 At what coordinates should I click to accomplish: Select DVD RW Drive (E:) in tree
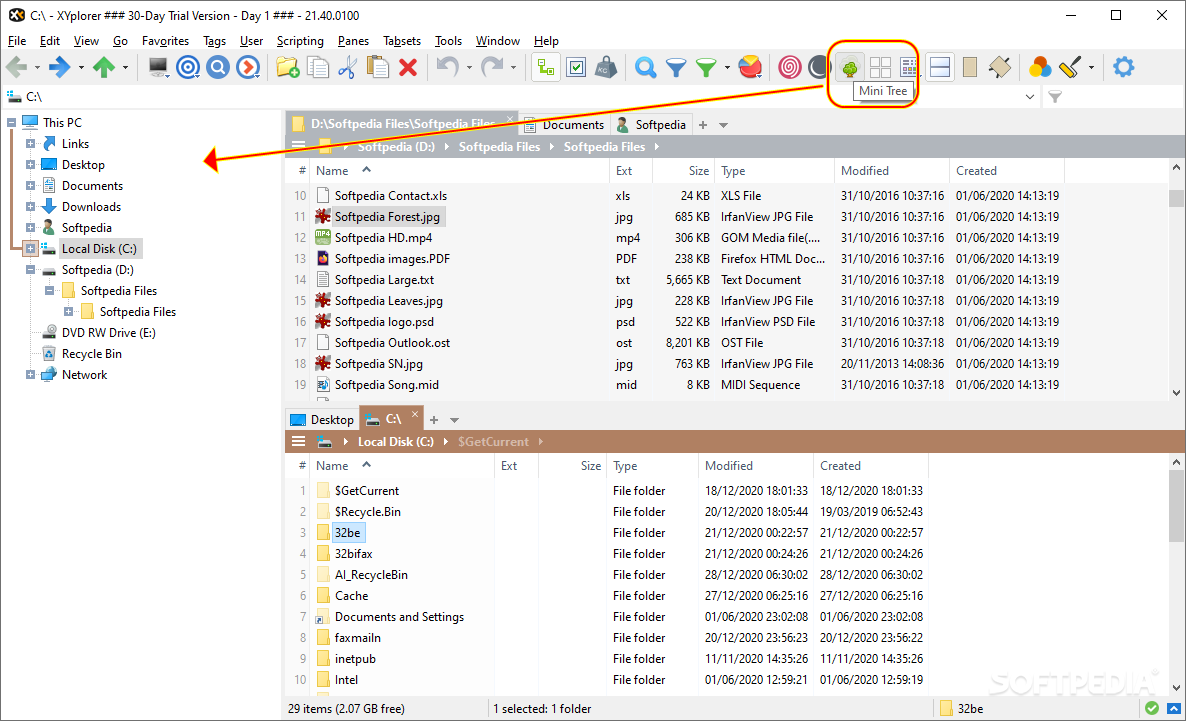(109, 333)
